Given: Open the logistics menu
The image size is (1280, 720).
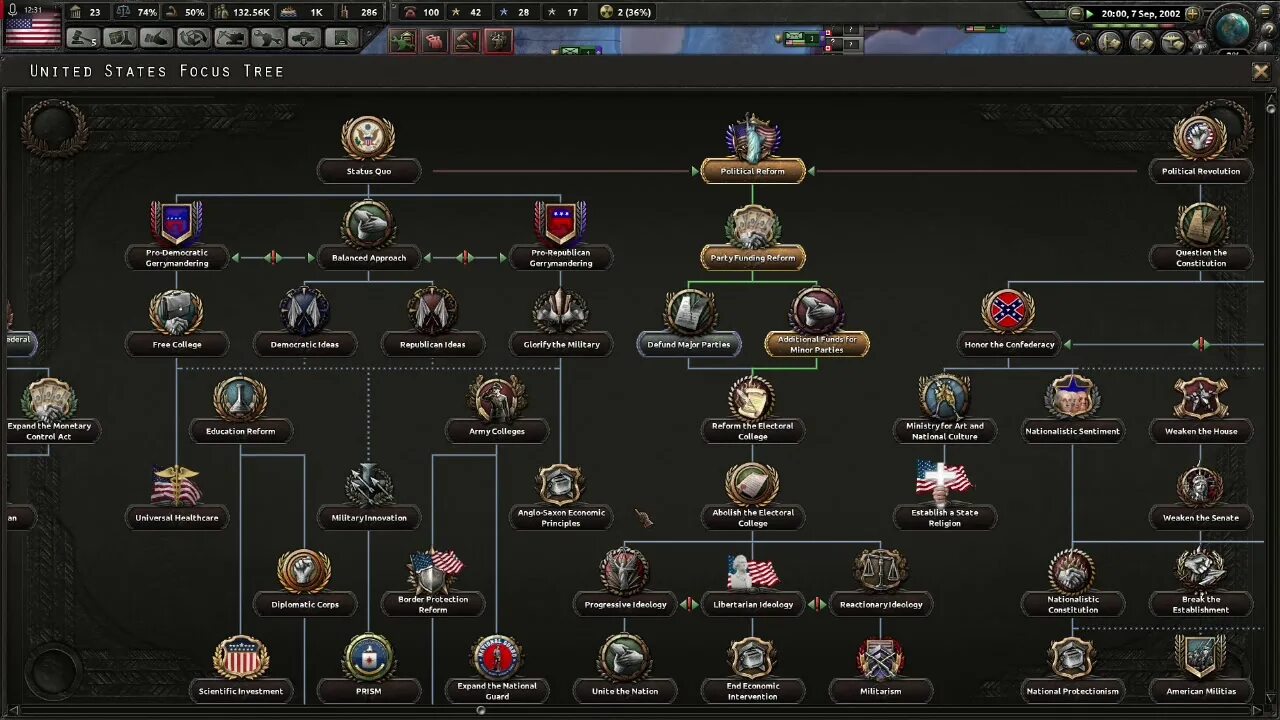Looking at the screenshot, I should pos(341,38).
